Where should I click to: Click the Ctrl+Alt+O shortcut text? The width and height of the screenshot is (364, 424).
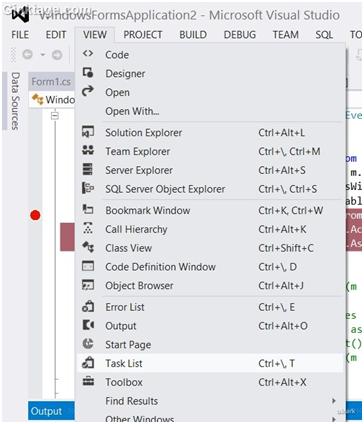coord(283,326)
